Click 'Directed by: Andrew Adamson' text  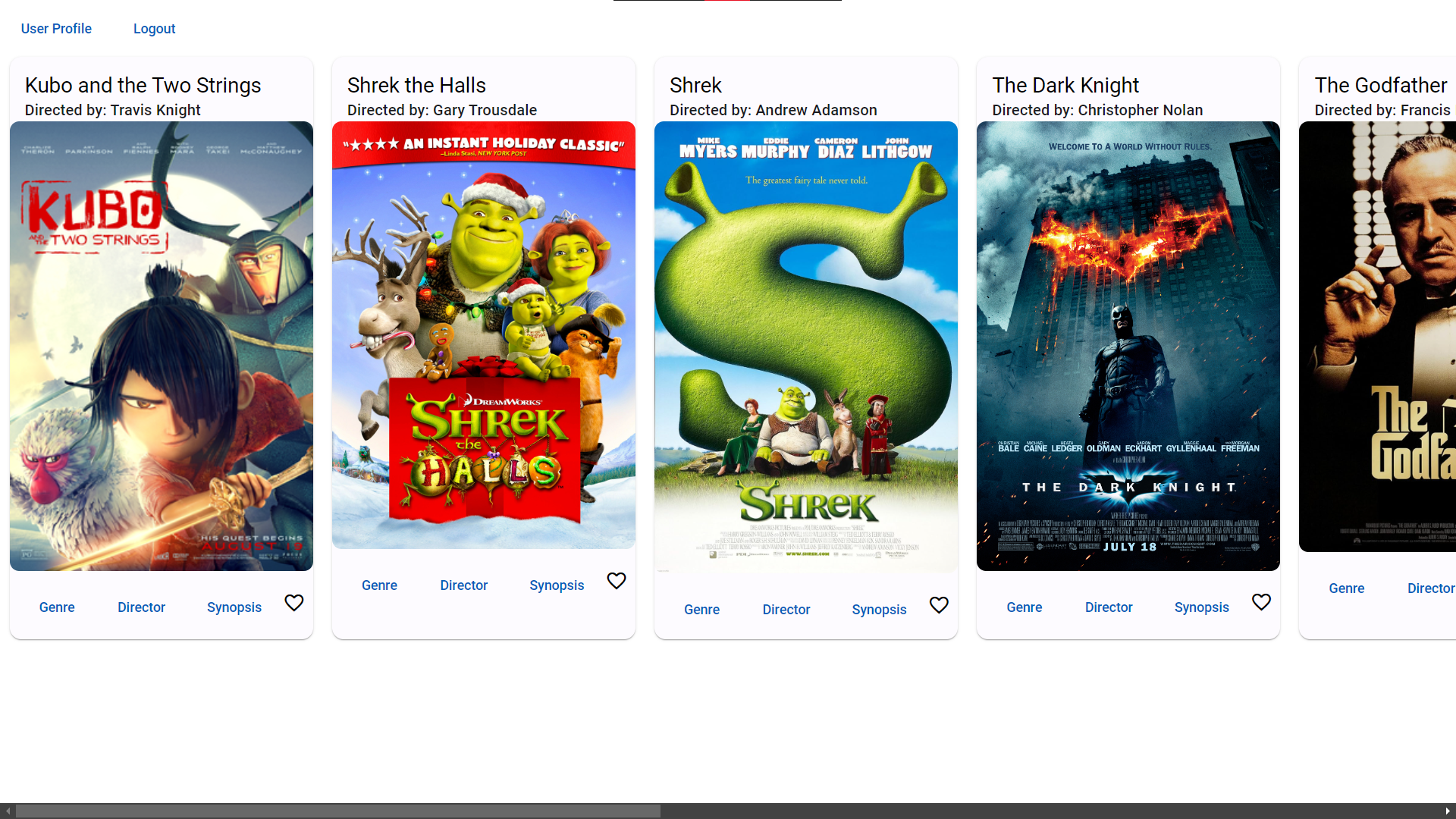[773, 110]
